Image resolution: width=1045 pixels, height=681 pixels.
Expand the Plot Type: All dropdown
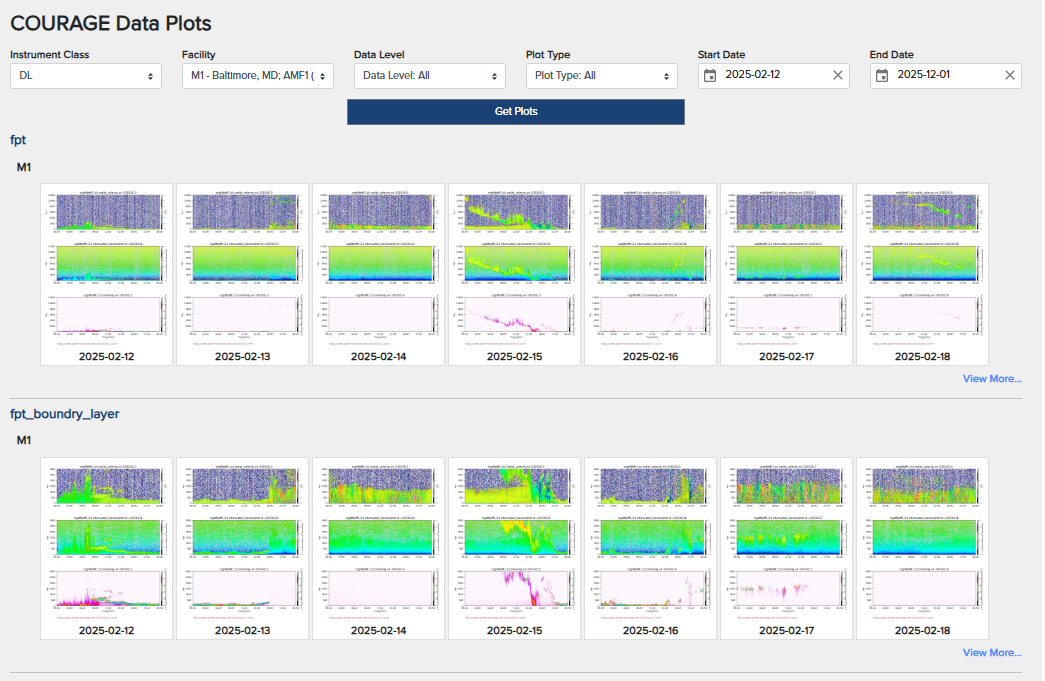[602, 76]
